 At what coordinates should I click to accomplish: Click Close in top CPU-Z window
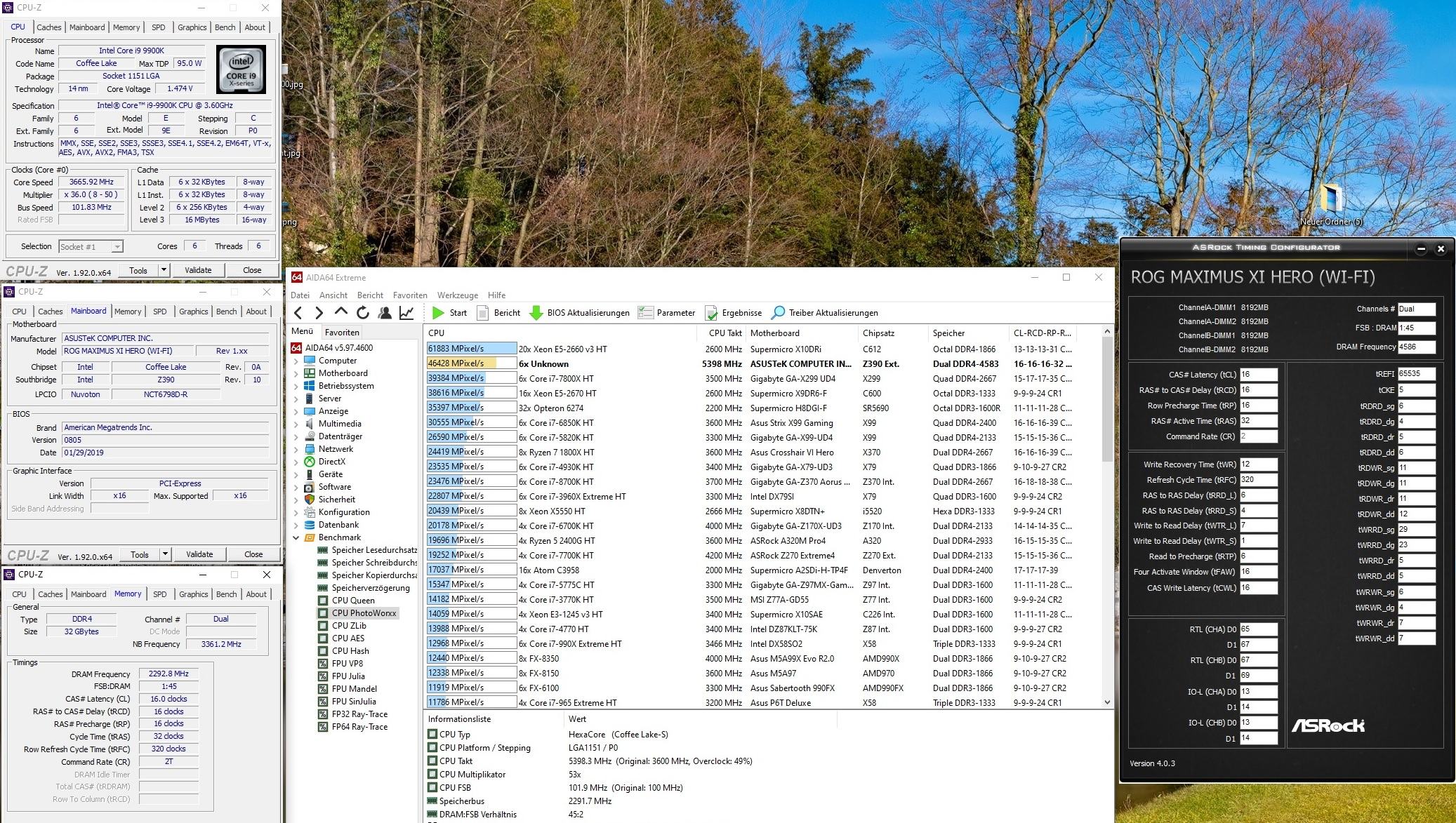(x=252, y=270)
